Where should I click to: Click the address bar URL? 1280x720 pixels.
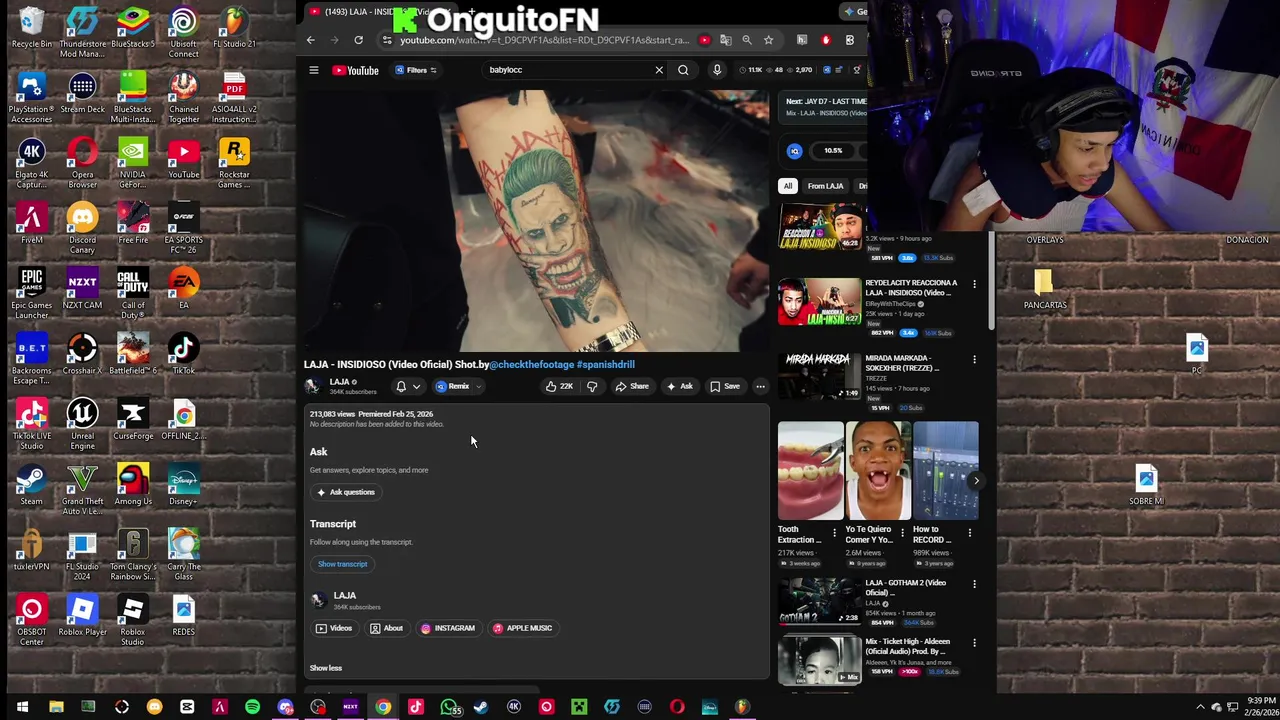[544, 40]
